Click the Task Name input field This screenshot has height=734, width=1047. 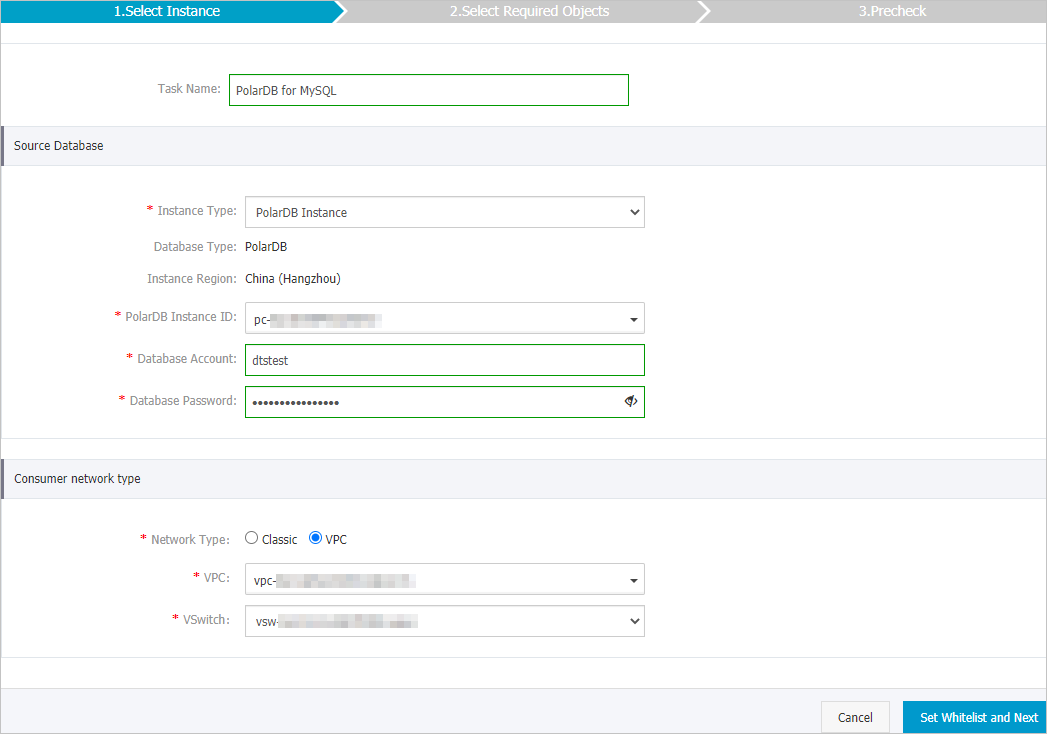click(x=428, y=89)
